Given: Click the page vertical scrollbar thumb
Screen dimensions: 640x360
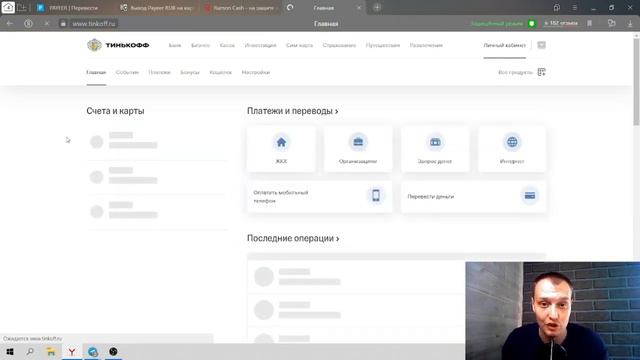Looking at the screenshot, I should tap(636, 82).
